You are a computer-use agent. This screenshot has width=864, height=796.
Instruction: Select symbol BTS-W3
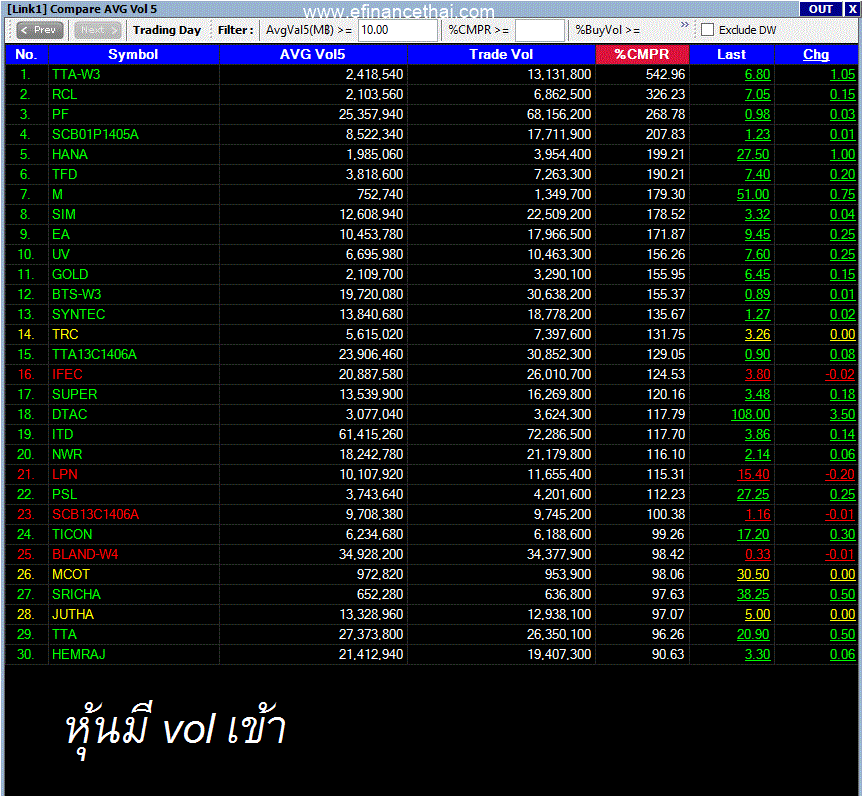click(x=77, y=295)
